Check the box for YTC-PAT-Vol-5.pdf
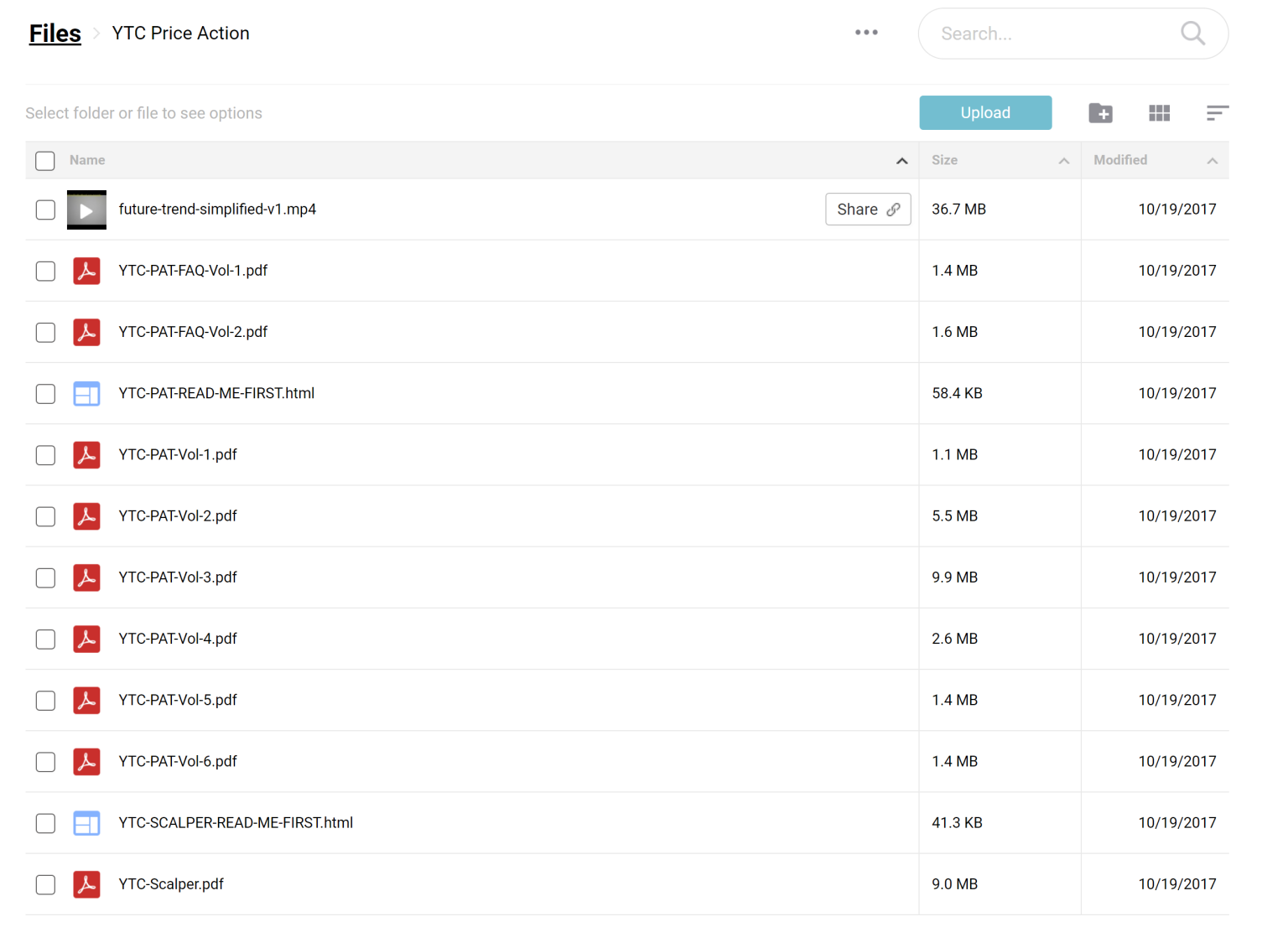Screen dimensions: 1288x927 [45, 701]
